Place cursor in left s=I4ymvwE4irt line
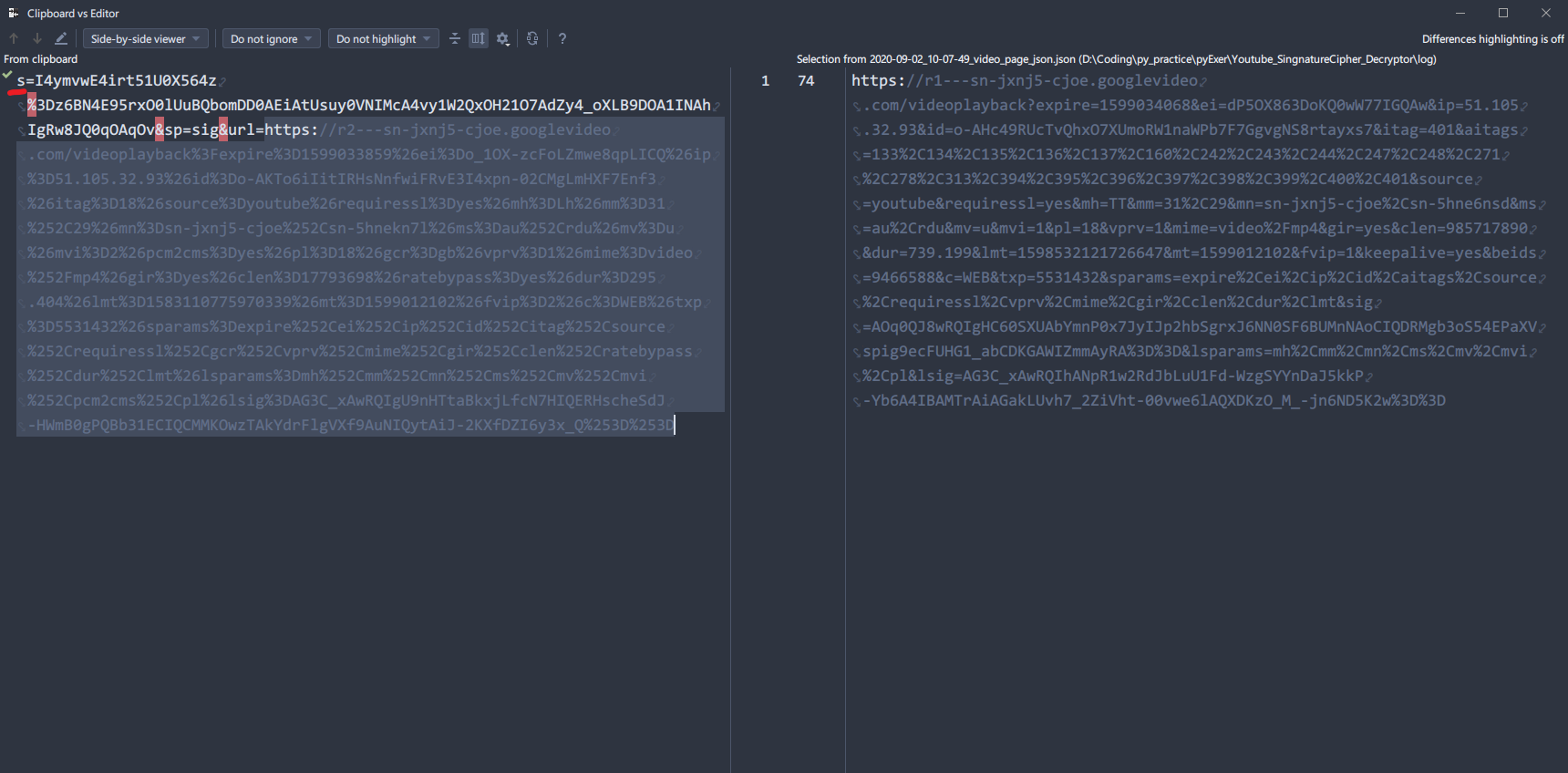This screenshot has width=1568, height=773. [x=117, y=81]
